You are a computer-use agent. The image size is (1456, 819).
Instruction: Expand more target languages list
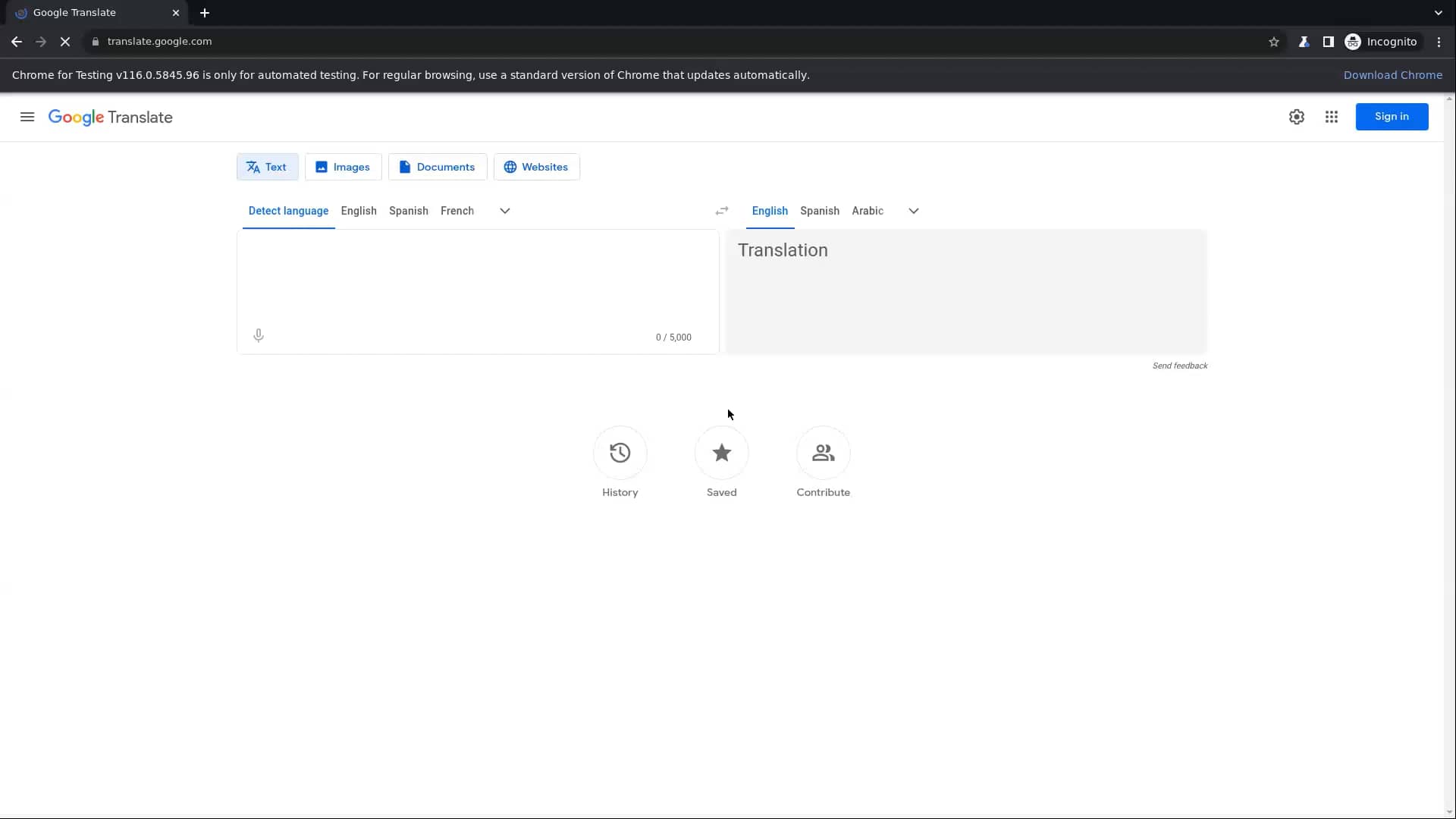914,211
